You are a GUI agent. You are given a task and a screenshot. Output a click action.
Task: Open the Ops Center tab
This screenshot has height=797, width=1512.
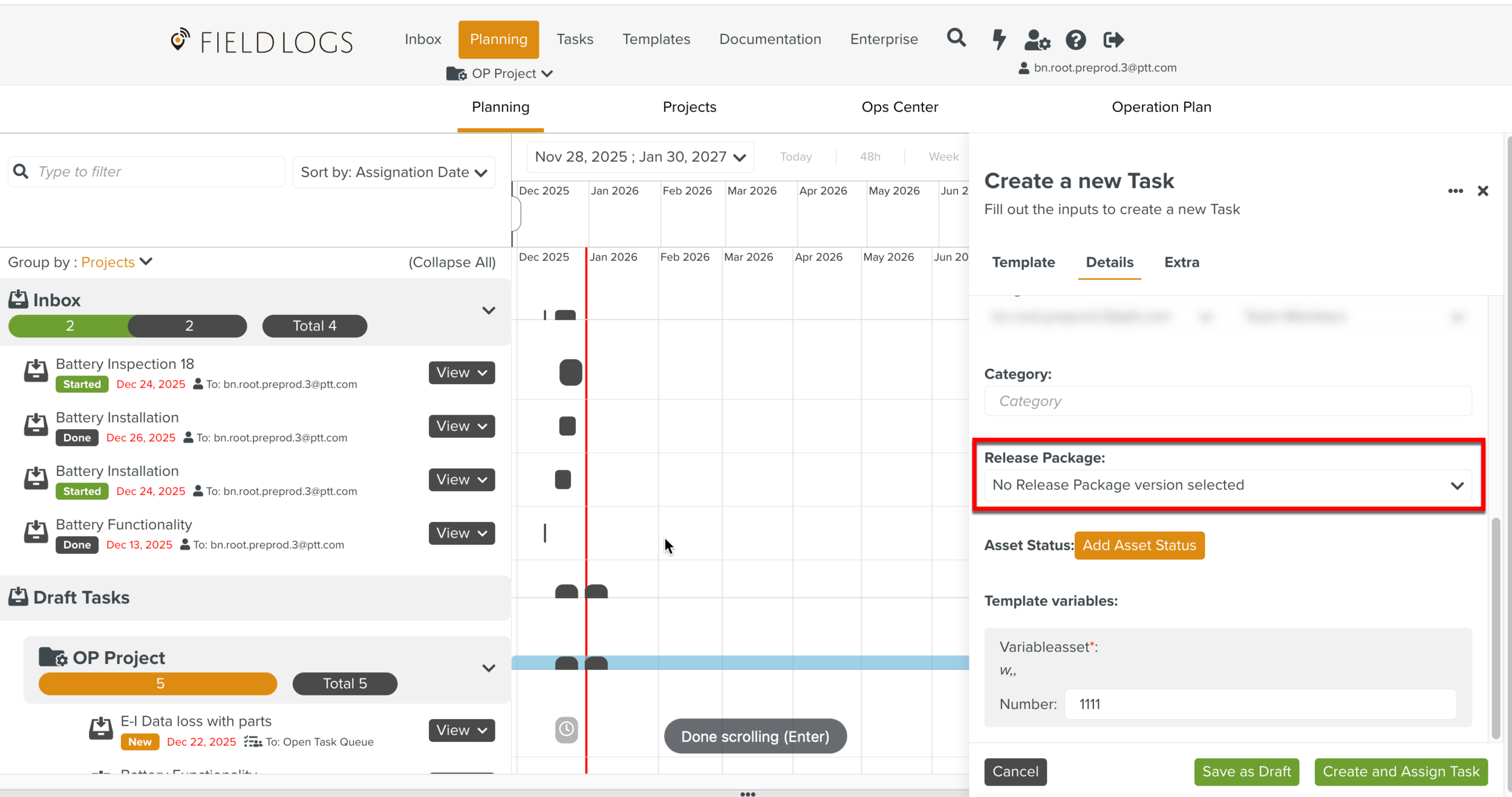click(899, 107)
